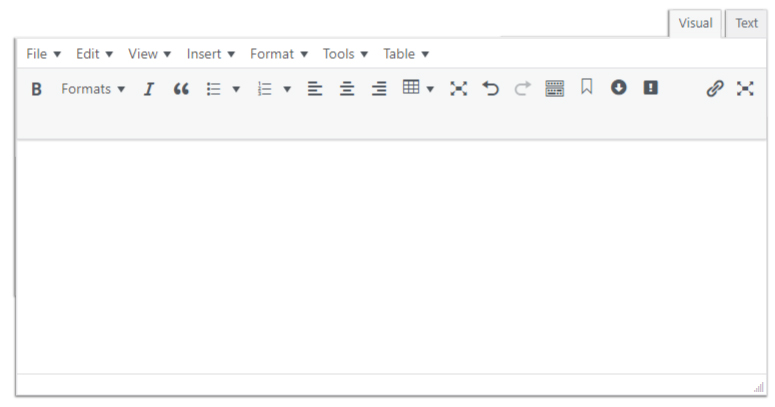Expand bulleted list style arrow
The height and width of the screenshot is (407, 775).
pos(236,89)
